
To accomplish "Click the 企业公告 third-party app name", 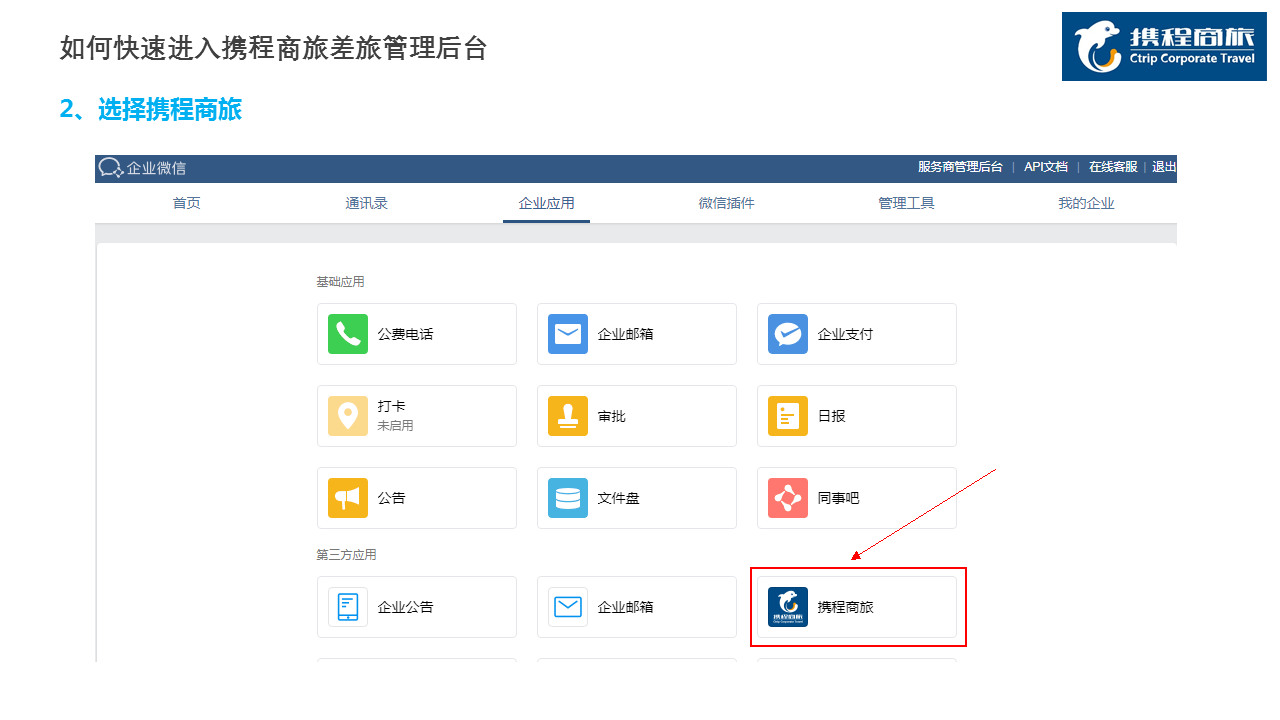I will 406,607.
